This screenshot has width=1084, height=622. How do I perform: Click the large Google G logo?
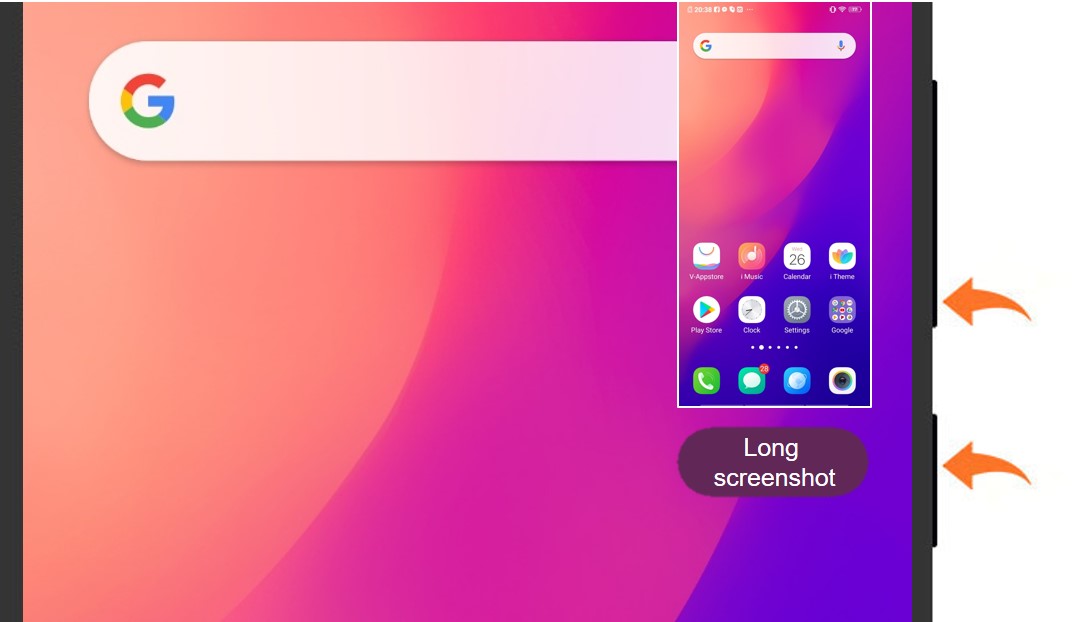pyautogui.click(x=148, y=101)
